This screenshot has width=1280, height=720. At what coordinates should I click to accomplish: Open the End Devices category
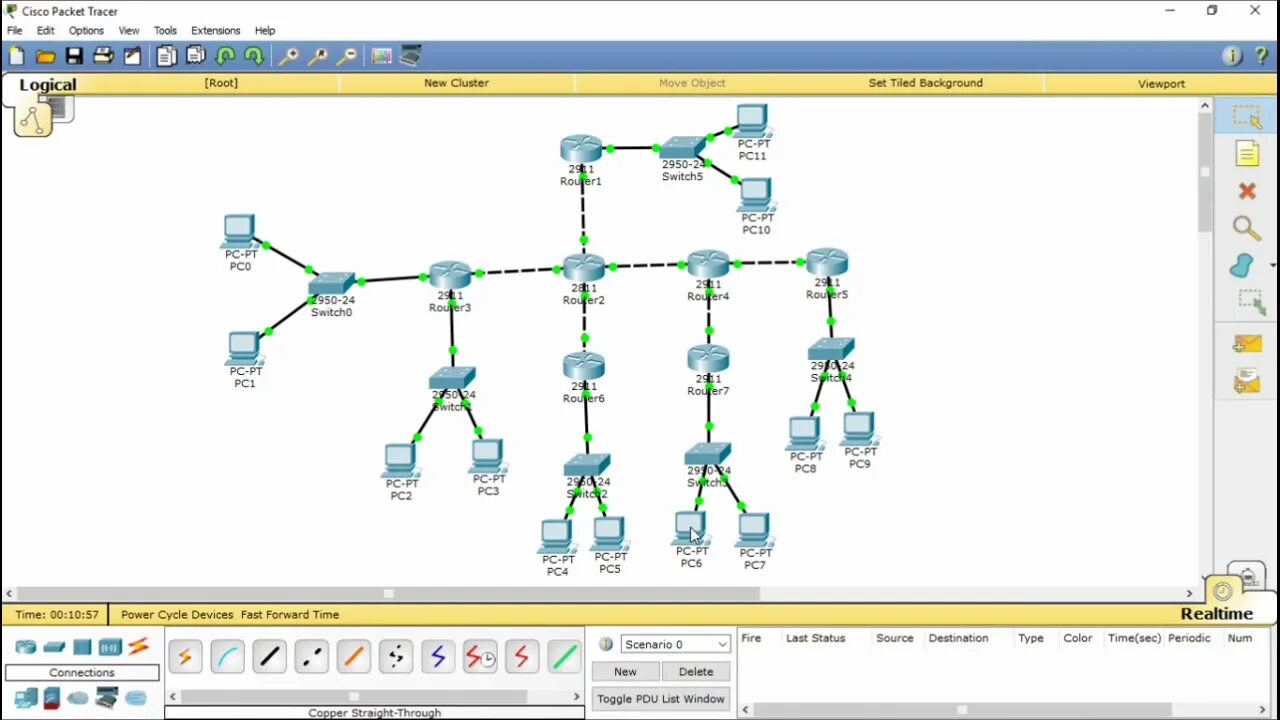coord(26,698)
